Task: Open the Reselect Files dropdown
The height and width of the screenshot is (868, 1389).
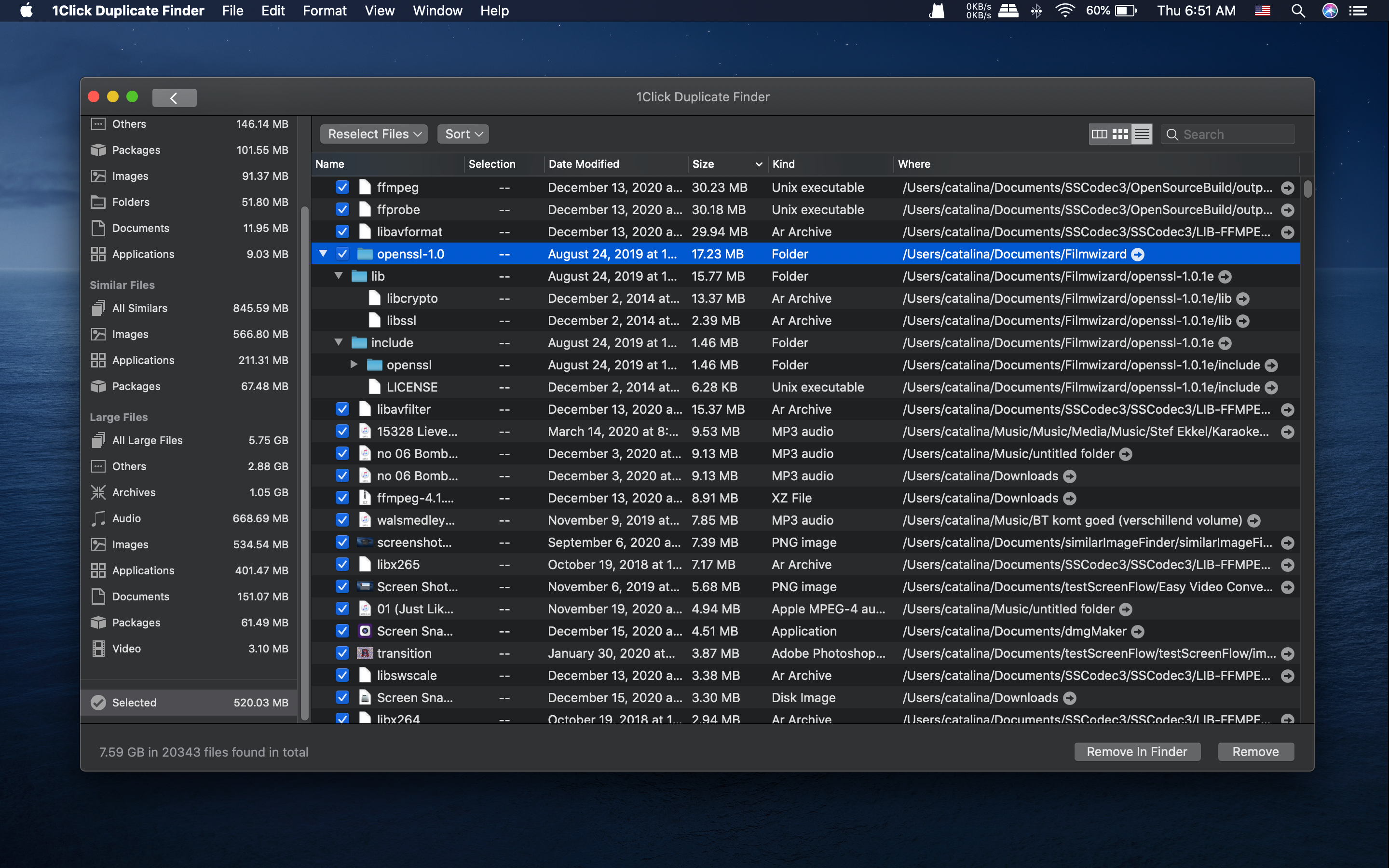Action: 374,134
